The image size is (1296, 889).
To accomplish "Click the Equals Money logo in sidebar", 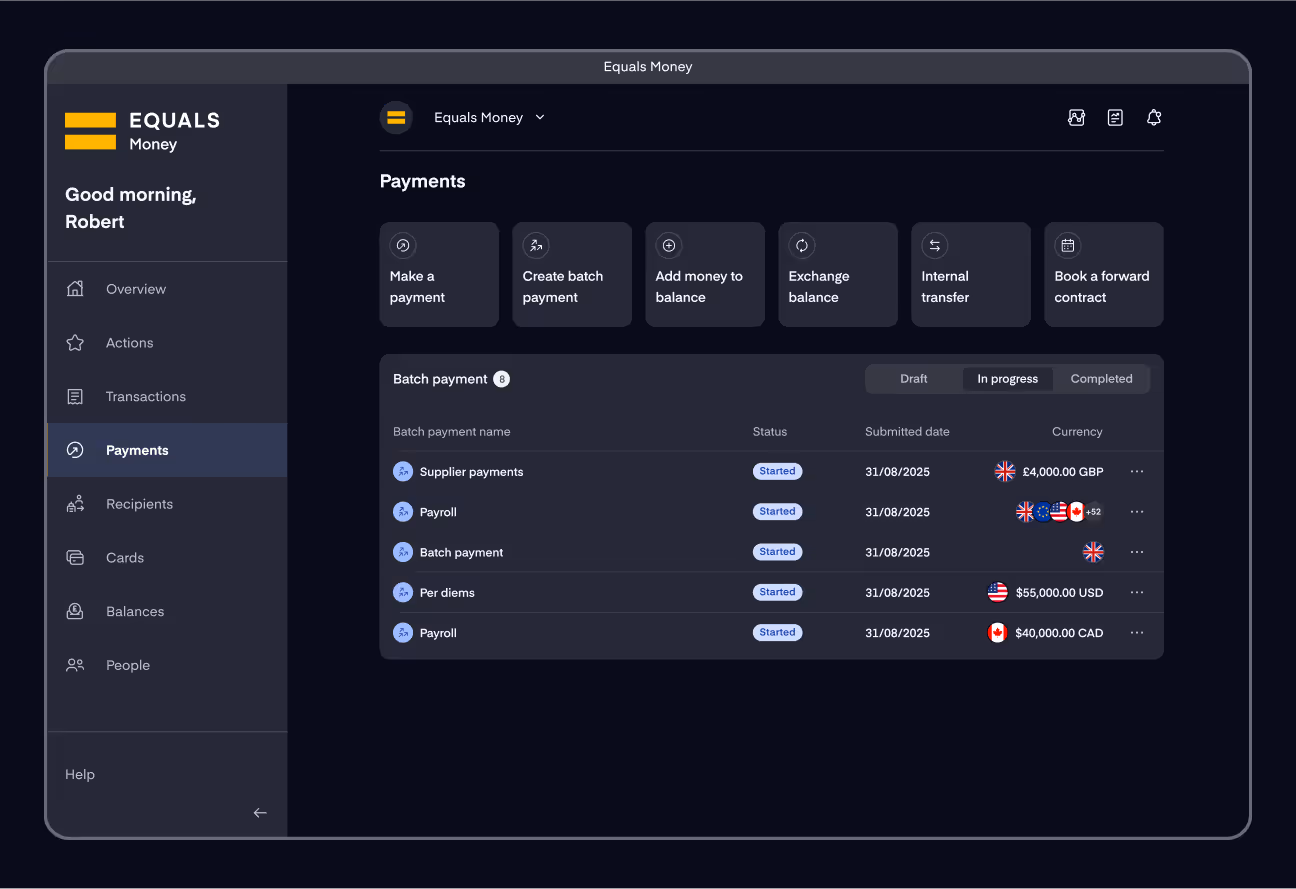I will [142, 131].
